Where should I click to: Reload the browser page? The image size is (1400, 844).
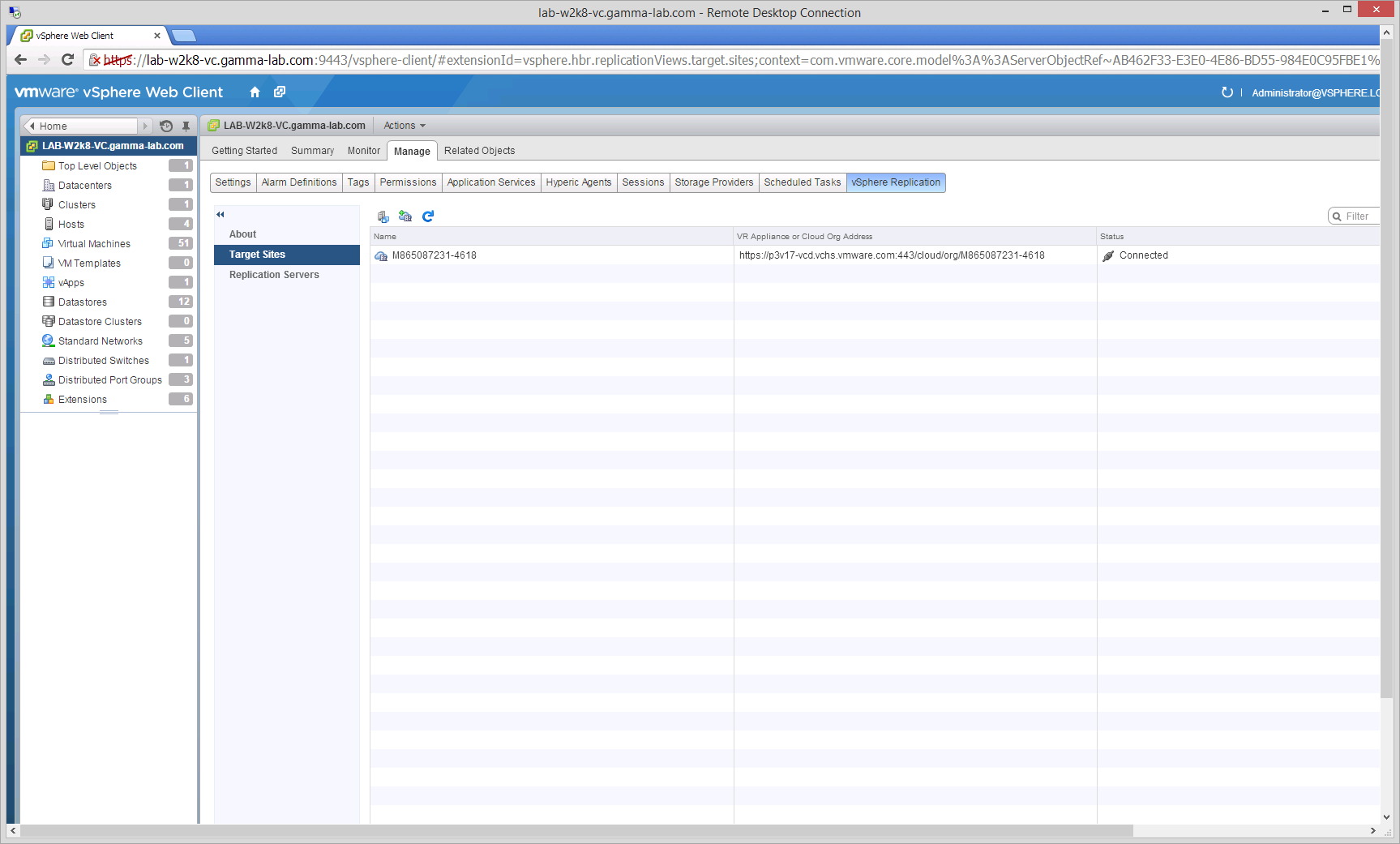pos(68,60)
